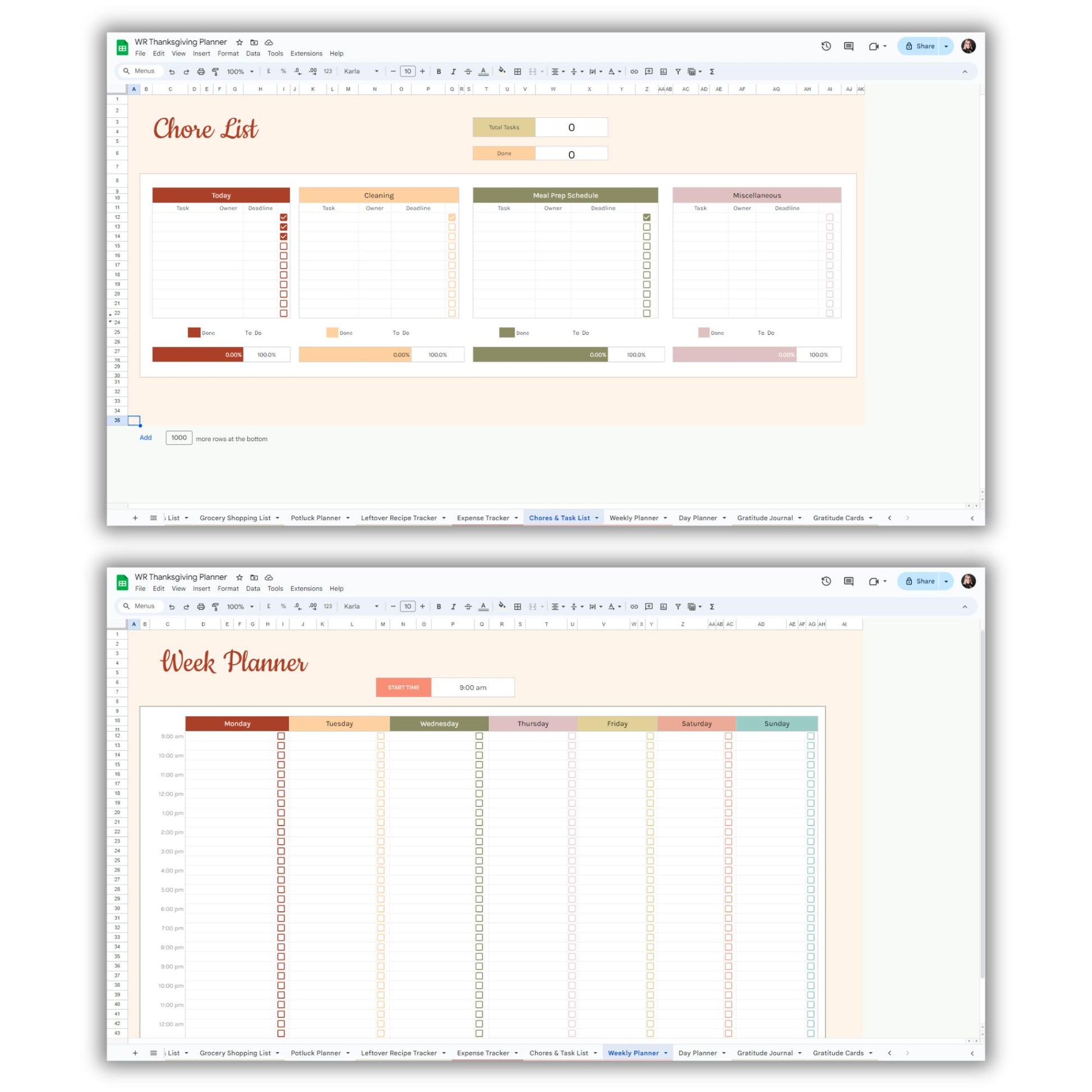Click borders icon in the upper window toolbar
This screenshot has height=1092, width=1092.
point(517,72)
